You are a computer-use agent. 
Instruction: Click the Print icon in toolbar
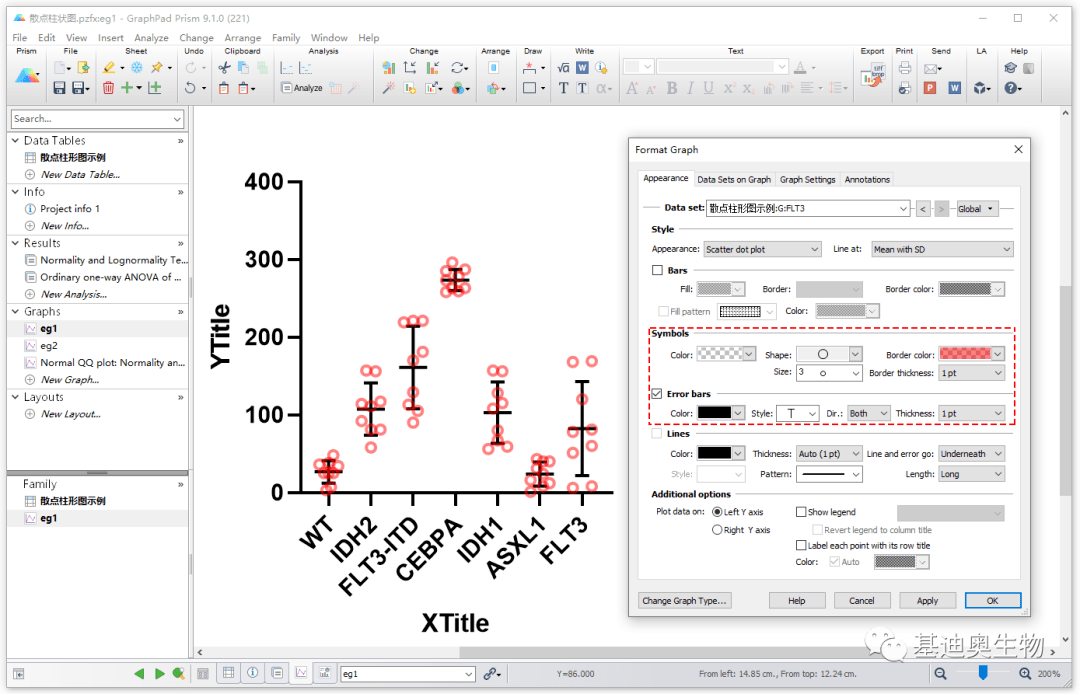[904, 68]
